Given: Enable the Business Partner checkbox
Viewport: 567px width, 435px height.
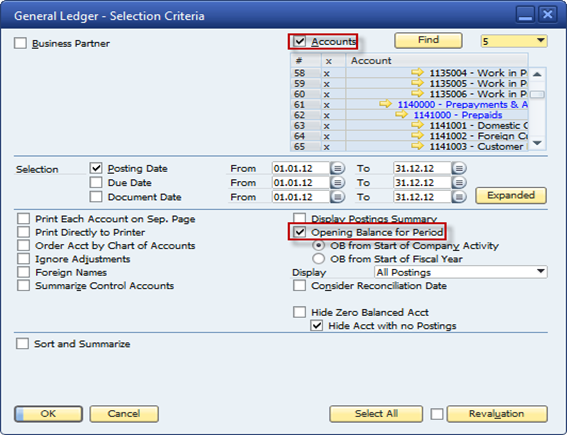Looking at the screenshot, I should click(20, 43).
